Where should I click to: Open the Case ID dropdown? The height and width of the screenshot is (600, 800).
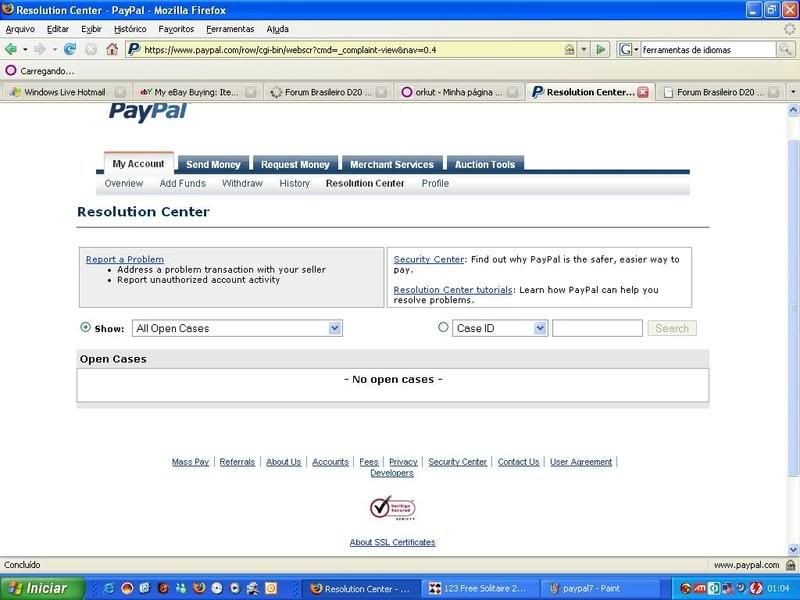tap(500, 328)
